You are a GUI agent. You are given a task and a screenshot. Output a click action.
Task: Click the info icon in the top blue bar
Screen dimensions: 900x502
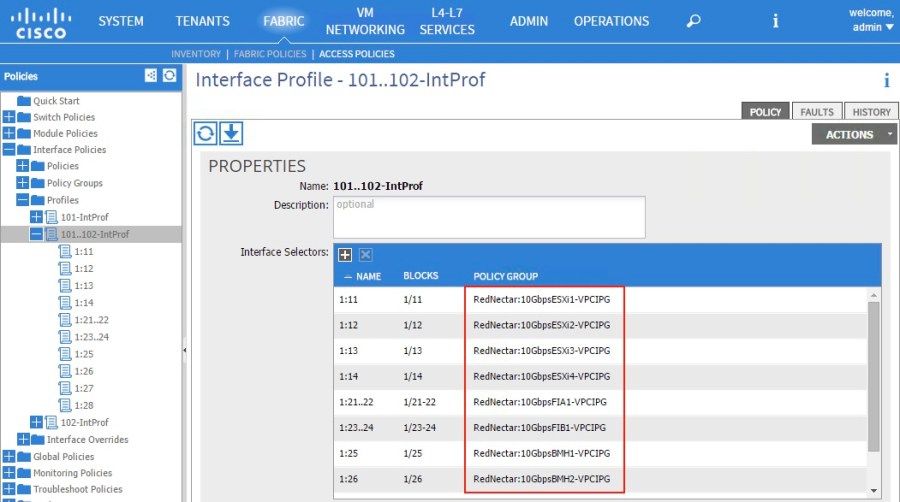coord(775,21)
